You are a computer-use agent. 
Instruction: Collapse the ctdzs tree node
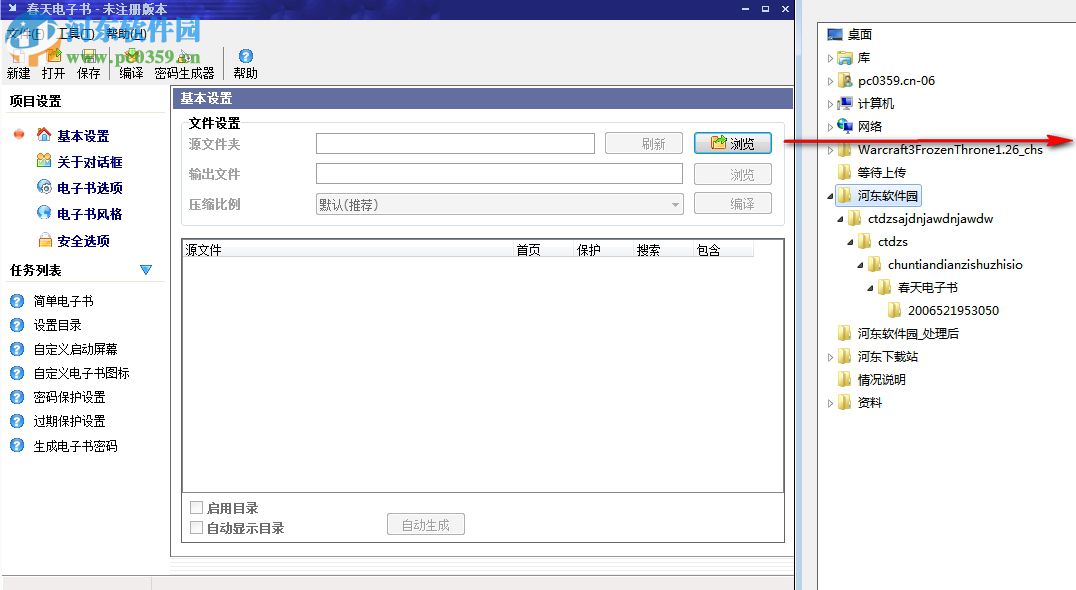(x=851, y=242)
